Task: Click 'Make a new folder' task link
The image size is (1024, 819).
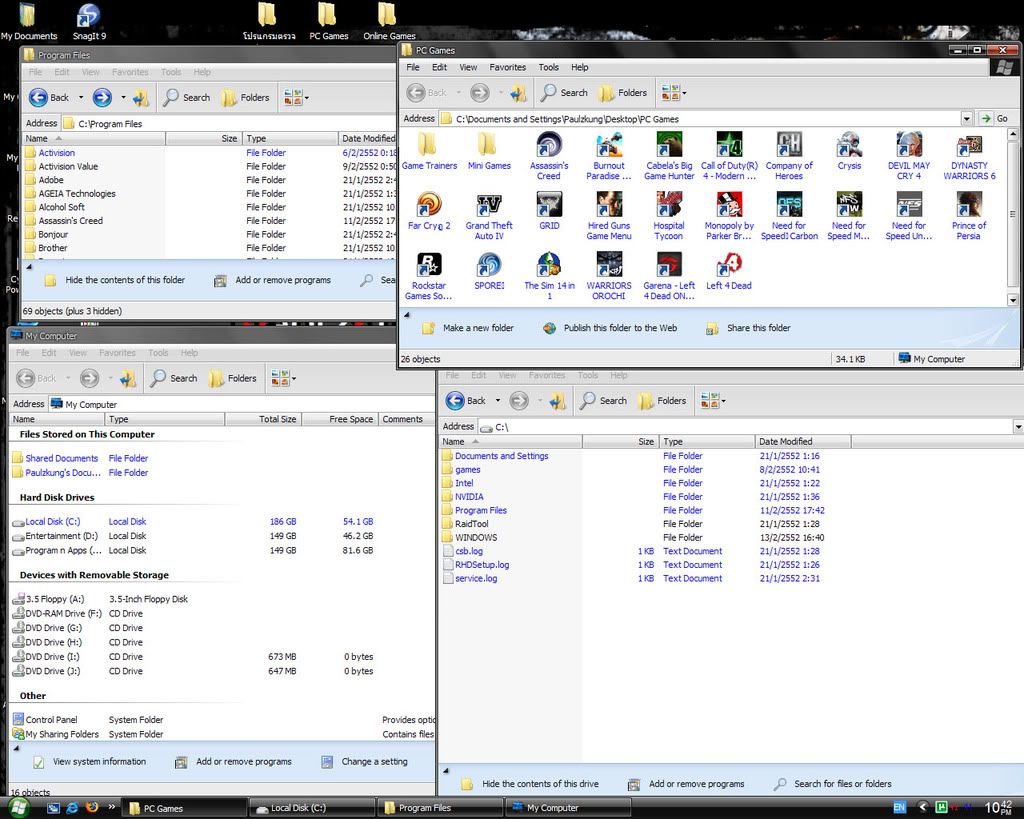Action: click(x=478, y=328)
